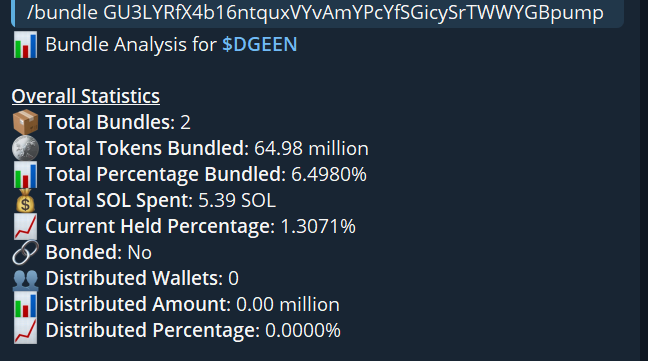Click the Total Bundles value 2
Image resolution: width=648 pixels, height=361 pixels.
(x=186, y=123)
